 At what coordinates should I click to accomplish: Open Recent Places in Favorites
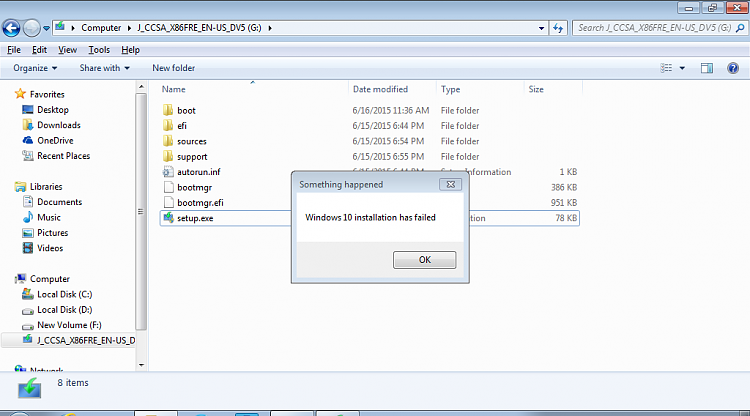click(x=63, y=155)
